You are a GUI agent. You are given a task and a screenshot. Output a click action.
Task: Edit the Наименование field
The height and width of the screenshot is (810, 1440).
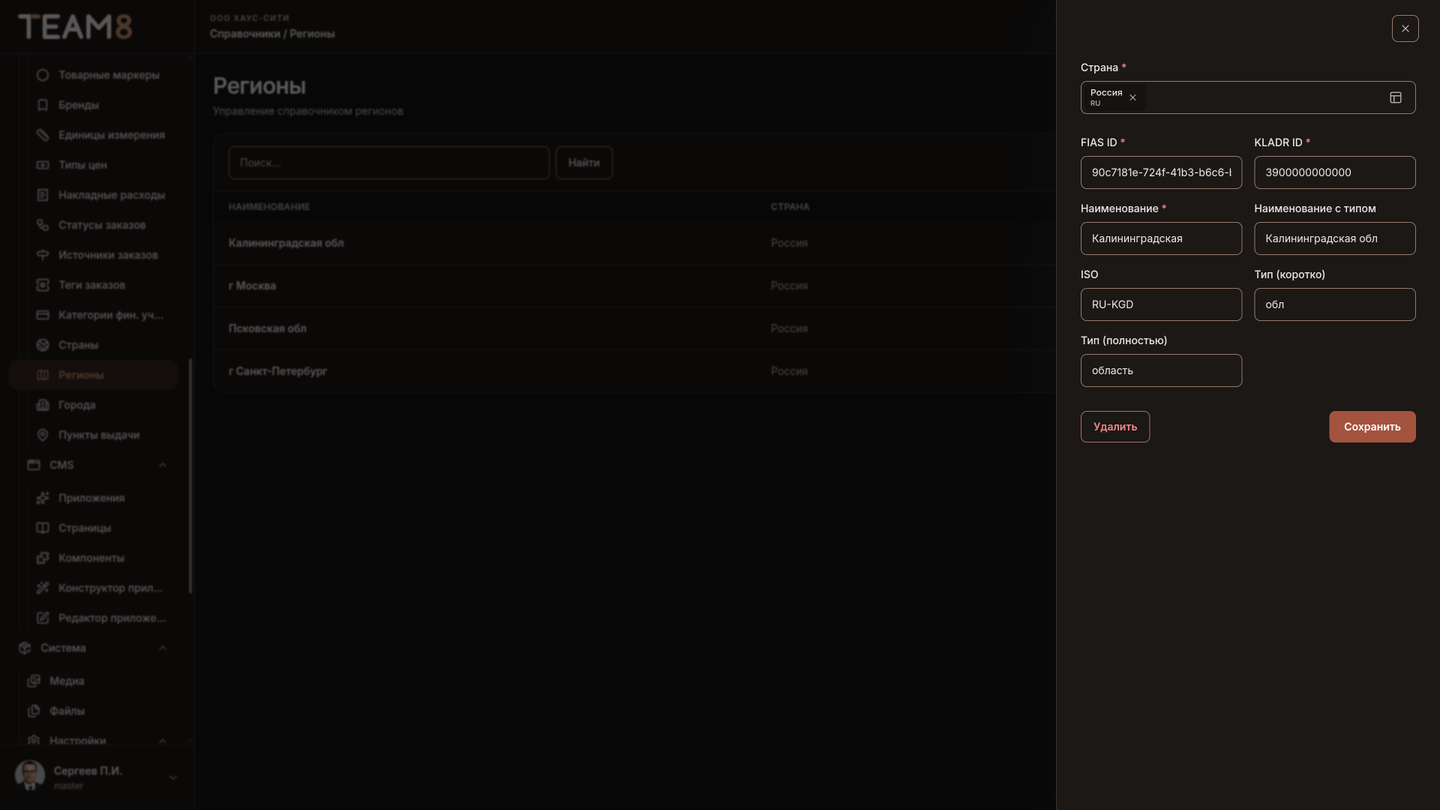[x=1161, y=238]
